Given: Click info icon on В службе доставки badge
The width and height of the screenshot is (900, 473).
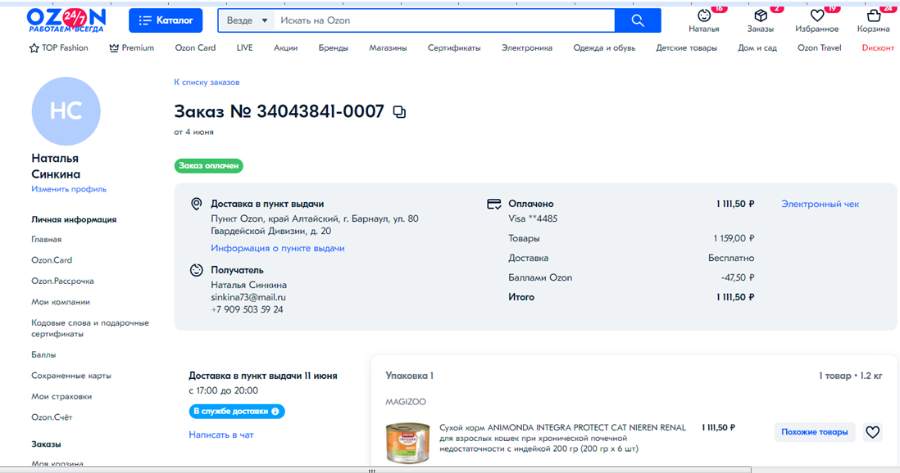Looking at the screenshot, I should pos(274,411).
